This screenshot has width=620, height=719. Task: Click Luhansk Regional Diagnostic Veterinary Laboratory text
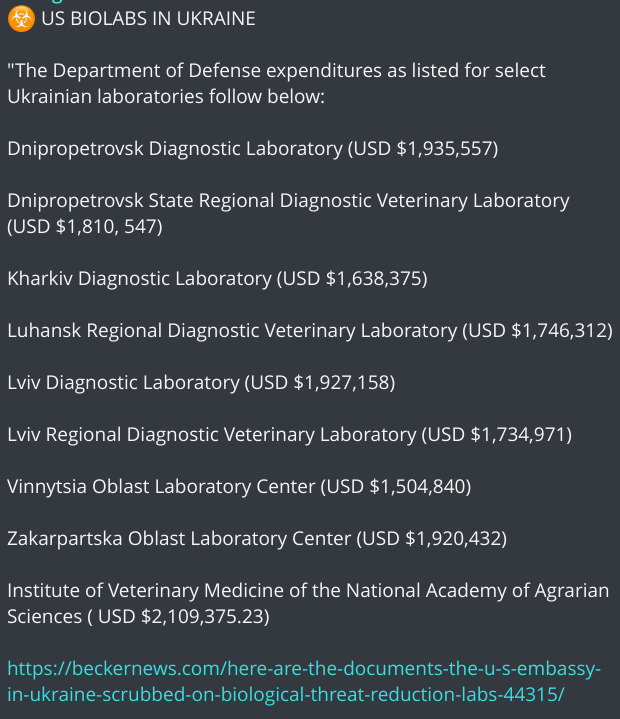[x=231, y=330]
